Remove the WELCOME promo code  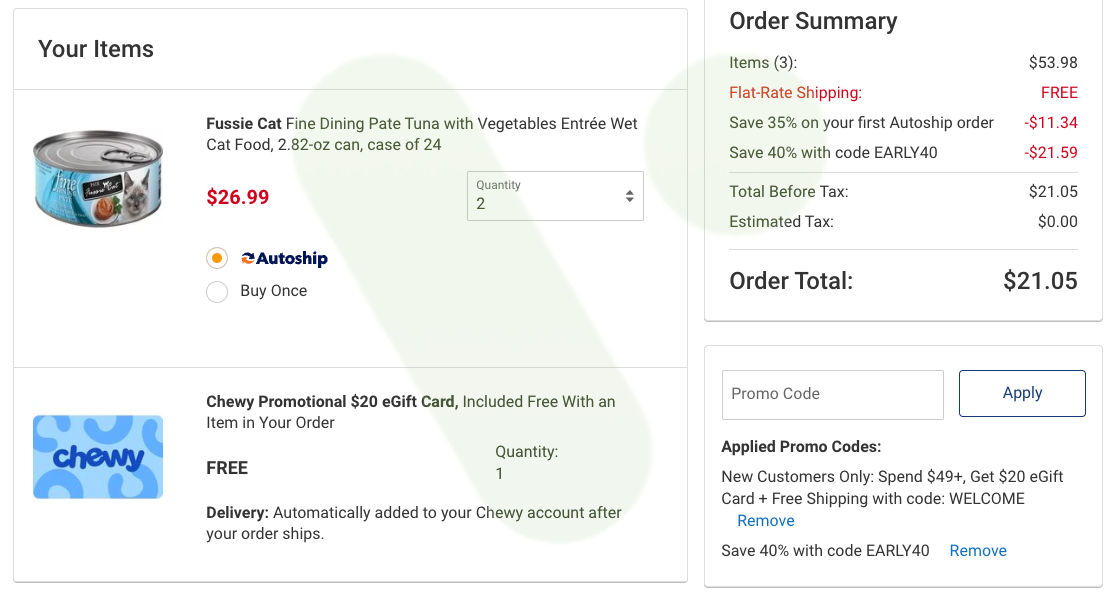766,521
